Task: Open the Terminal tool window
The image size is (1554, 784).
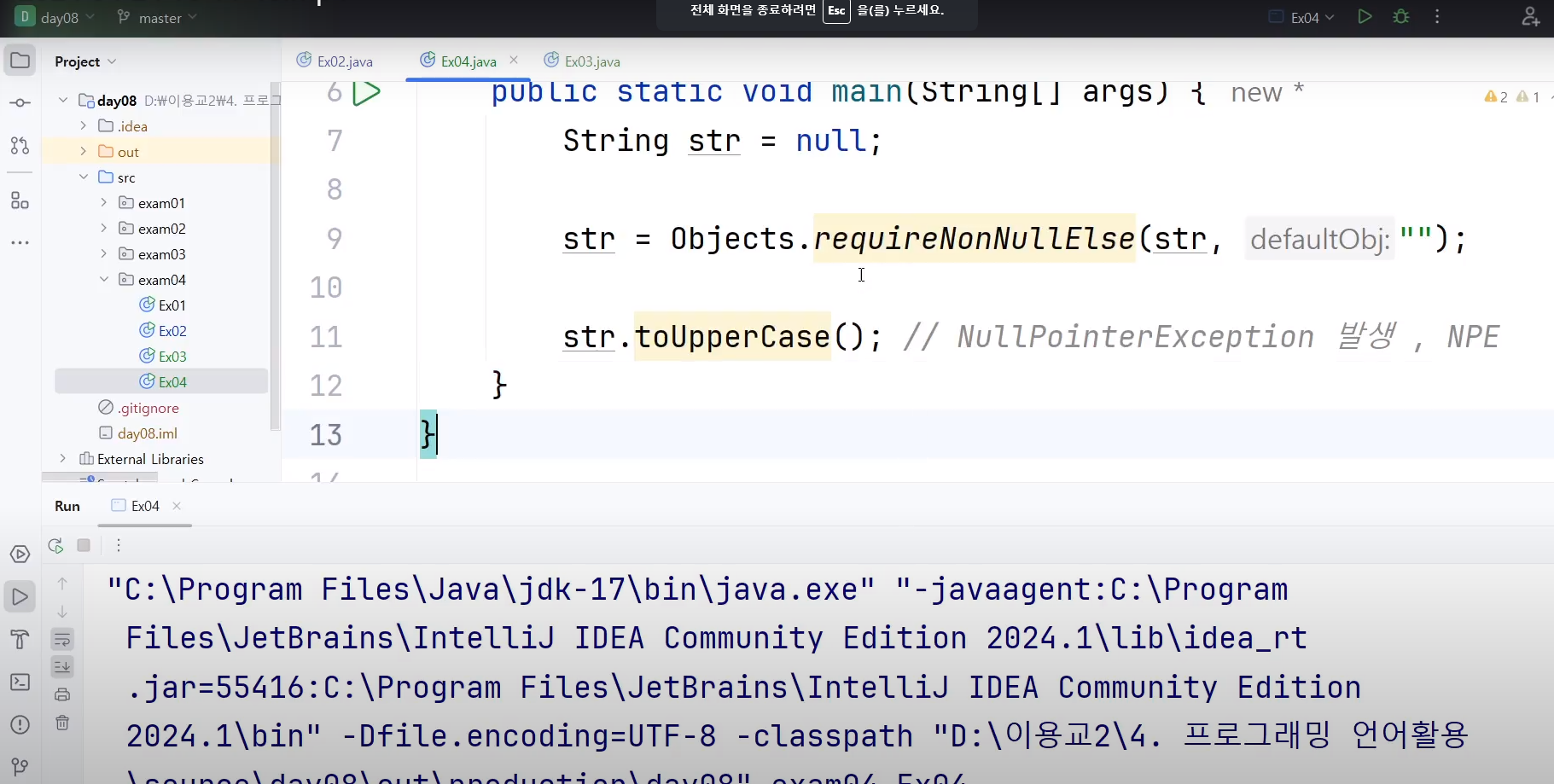Action: tap(20, 682)
